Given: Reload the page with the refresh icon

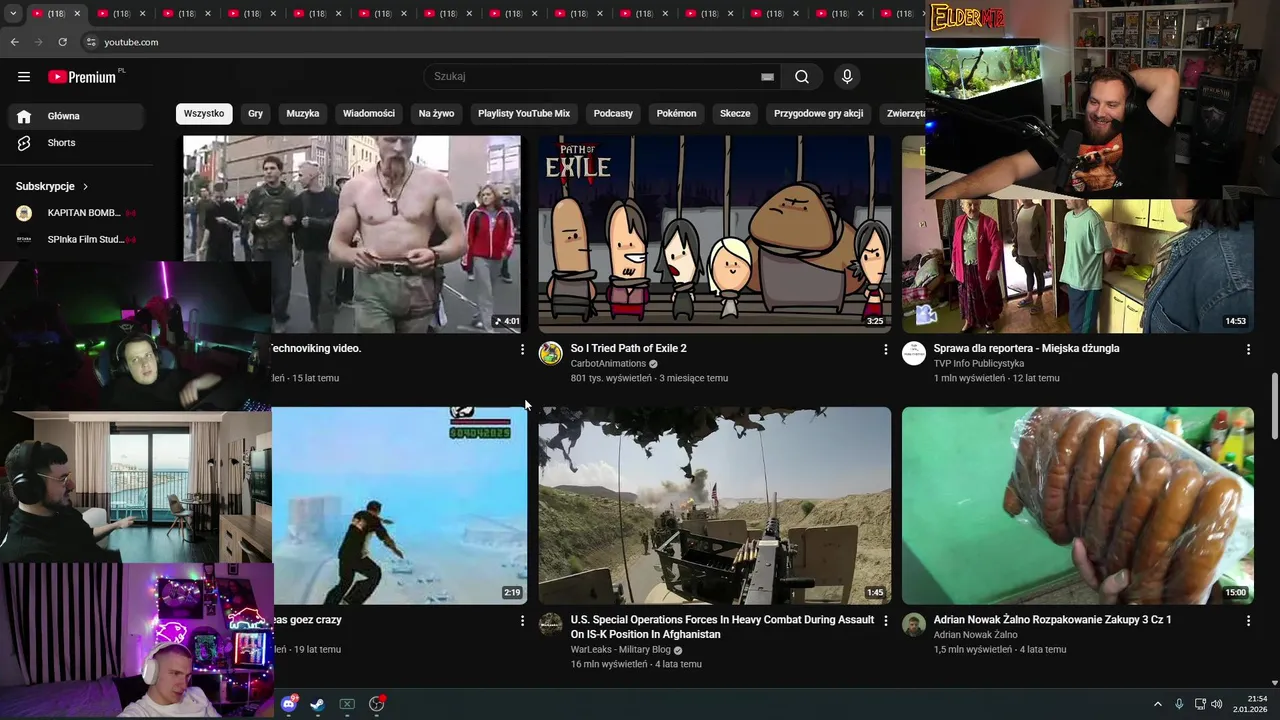Looking at the screenshot, I should click(62, 42).
